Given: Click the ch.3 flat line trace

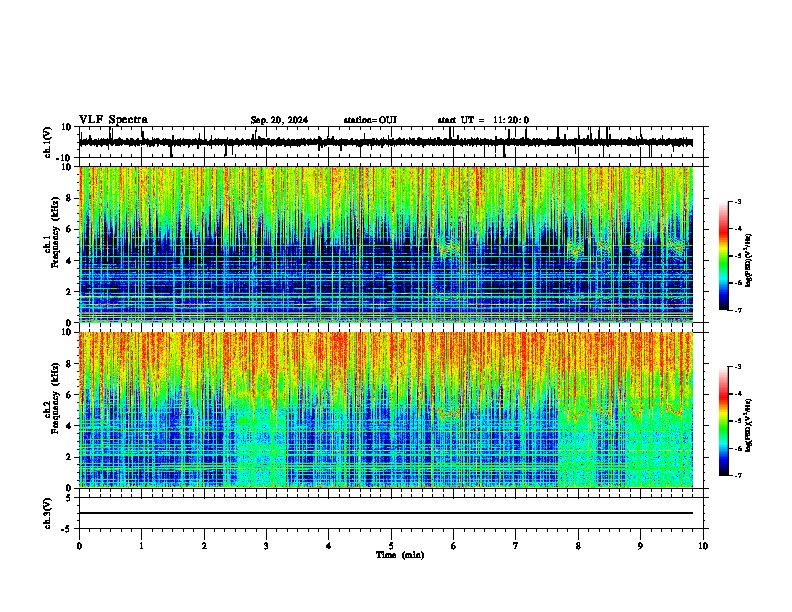Looking at the screenshot, I should pyautogui.click(x=386, y=513).
